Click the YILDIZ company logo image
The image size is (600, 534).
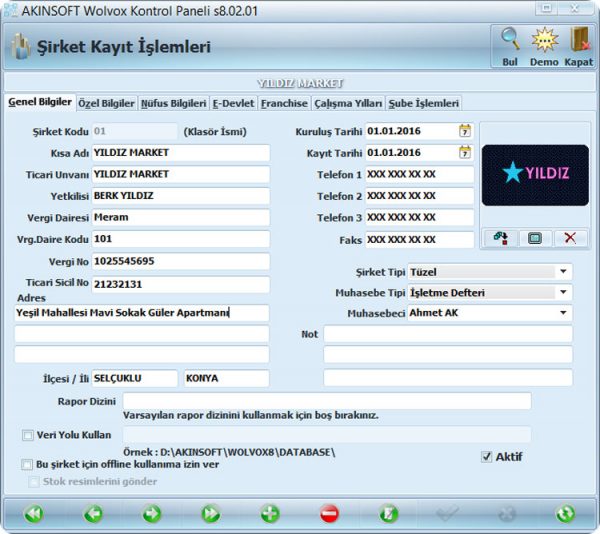535,175
